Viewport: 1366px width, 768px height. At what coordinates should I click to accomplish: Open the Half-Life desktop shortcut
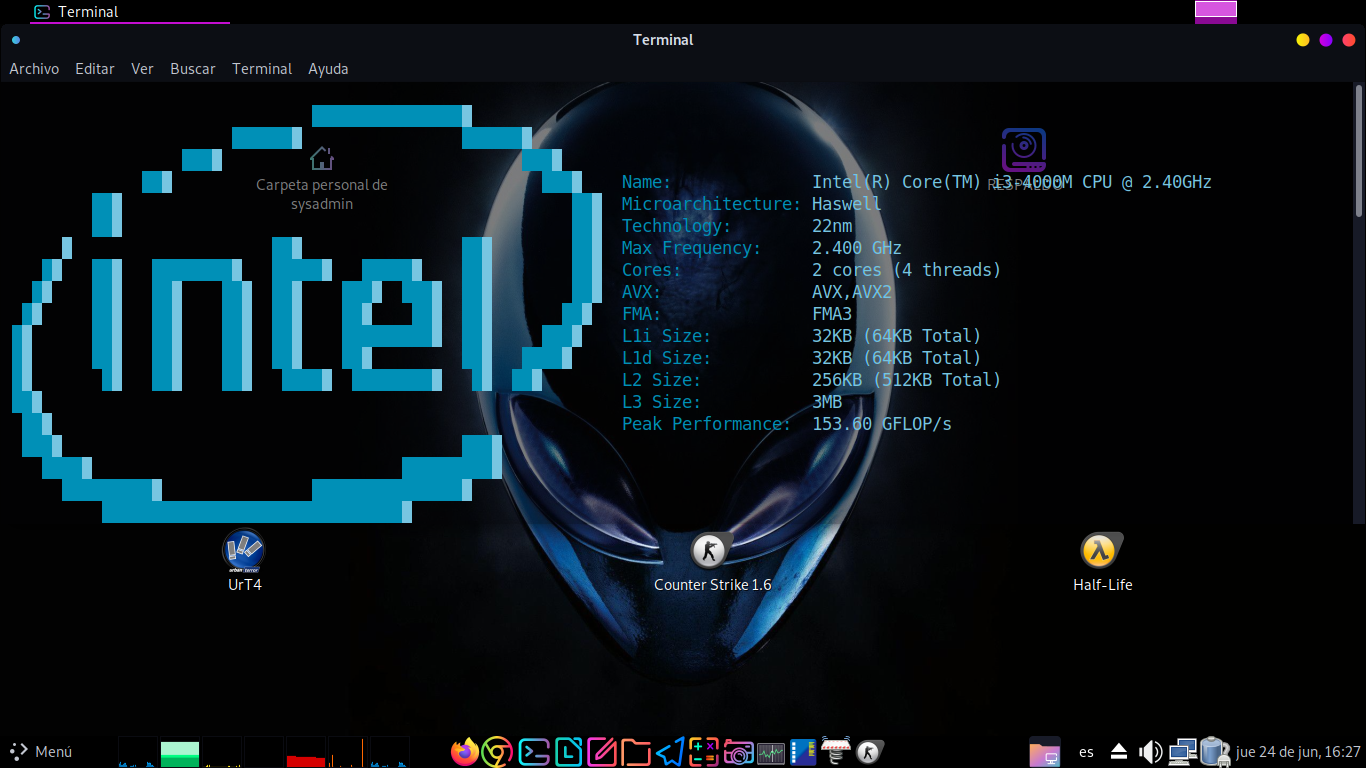1100,551
